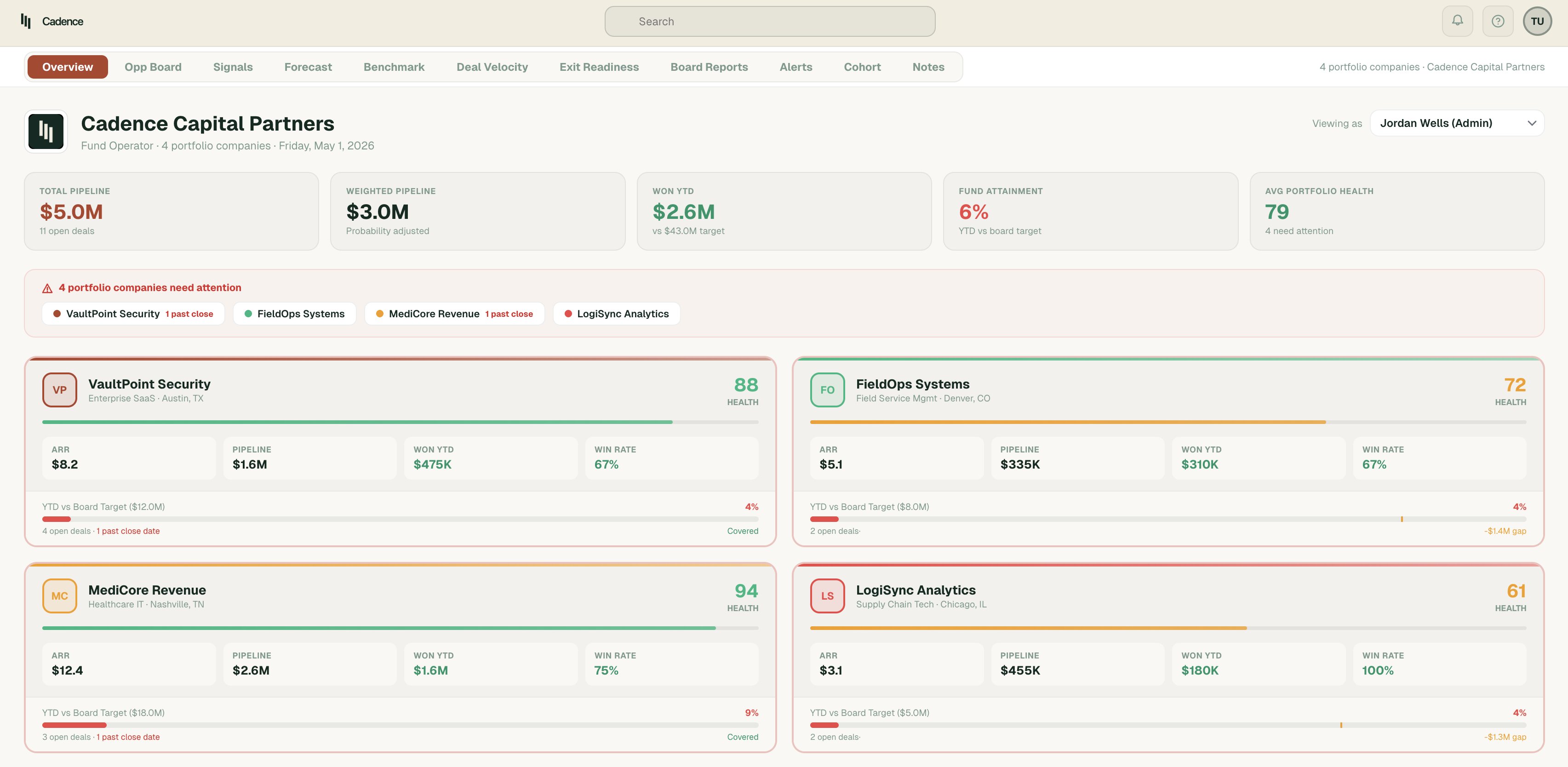Click LogiSync Win Rate 100% tile
This screenshot has height=767, width=1568.
click(1440, 664)
